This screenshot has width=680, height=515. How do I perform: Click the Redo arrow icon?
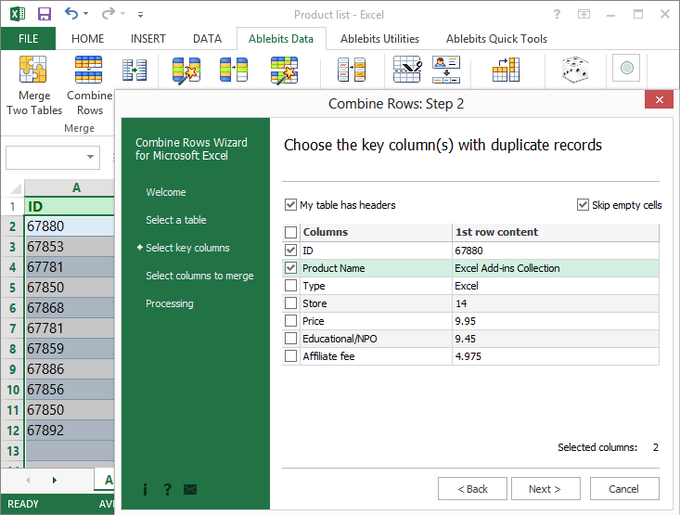108,14
